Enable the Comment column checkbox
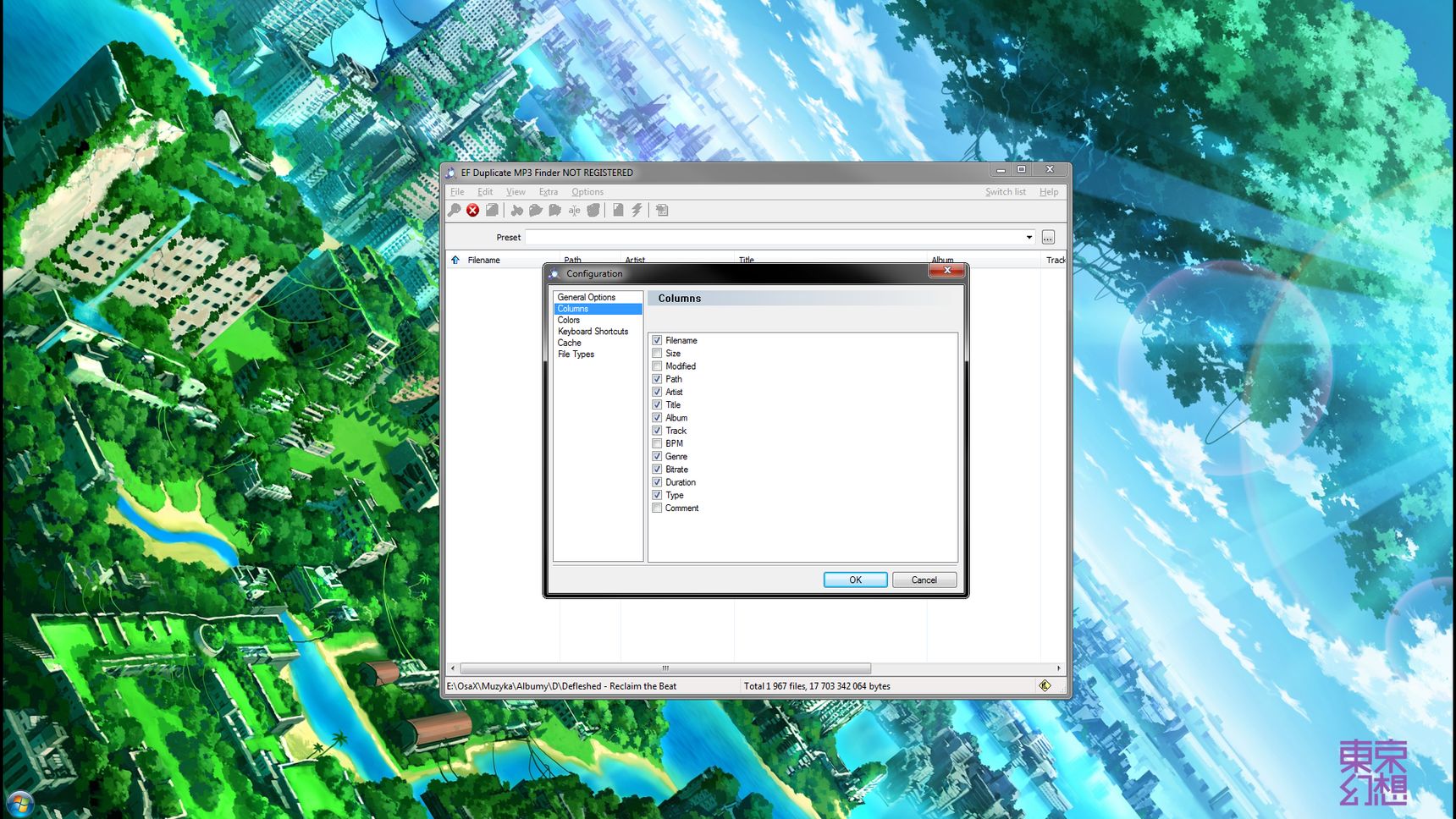The height and width of the screenshot is (819, 1456). (657, 508)
